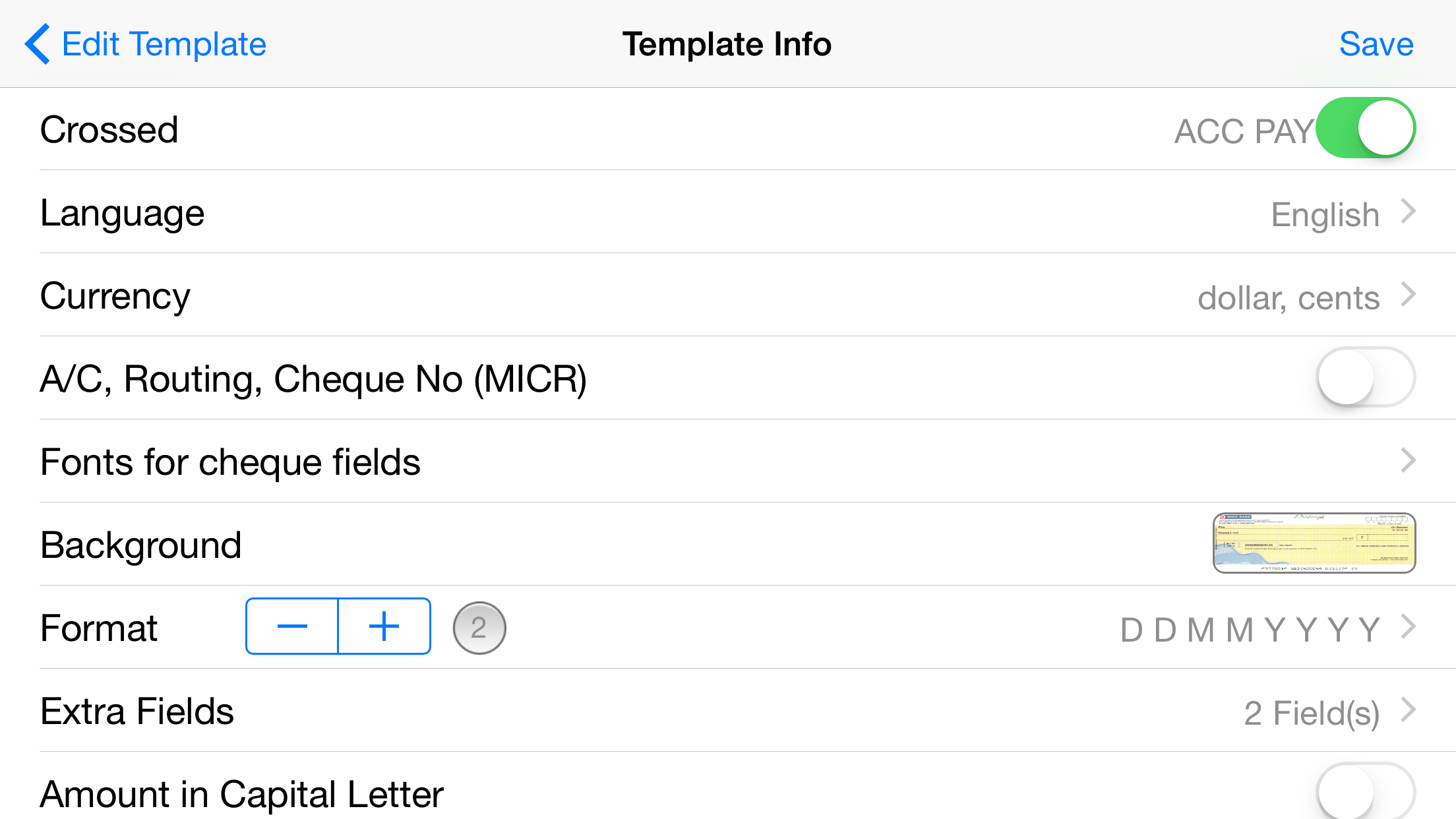Increase format count with plus button
Viewport: 1456px width, 819px height.
pyautogui.click(x=384, y=626)
